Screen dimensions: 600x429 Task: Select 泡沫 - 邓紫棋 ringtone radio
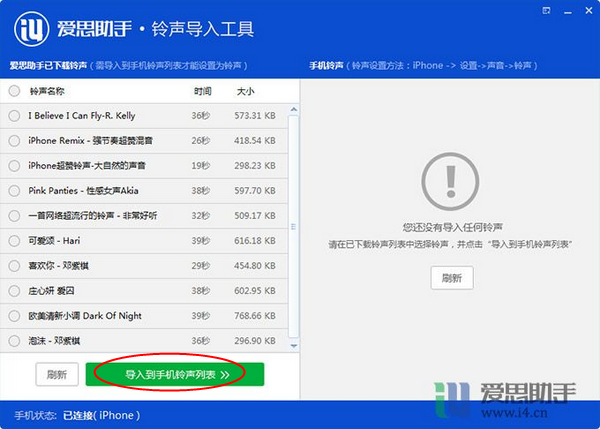click(x=14, y=341)
